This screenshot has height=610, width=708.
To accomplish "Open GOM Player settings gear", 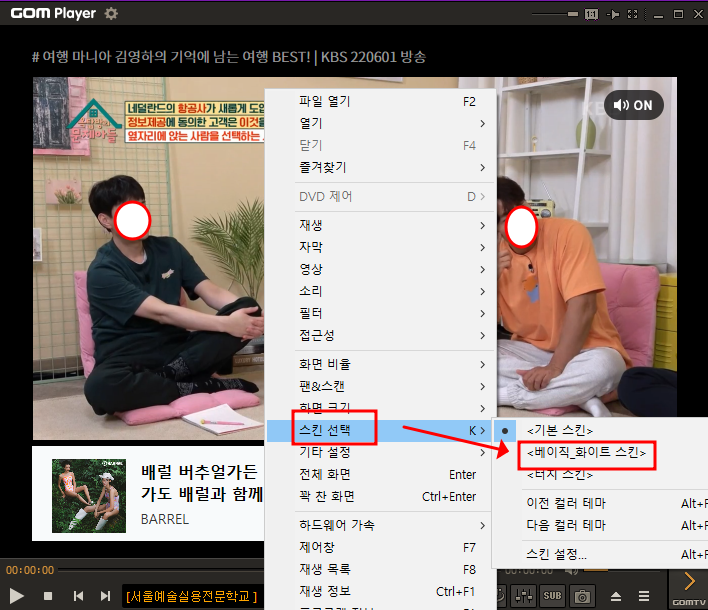I will click(111, 14).
